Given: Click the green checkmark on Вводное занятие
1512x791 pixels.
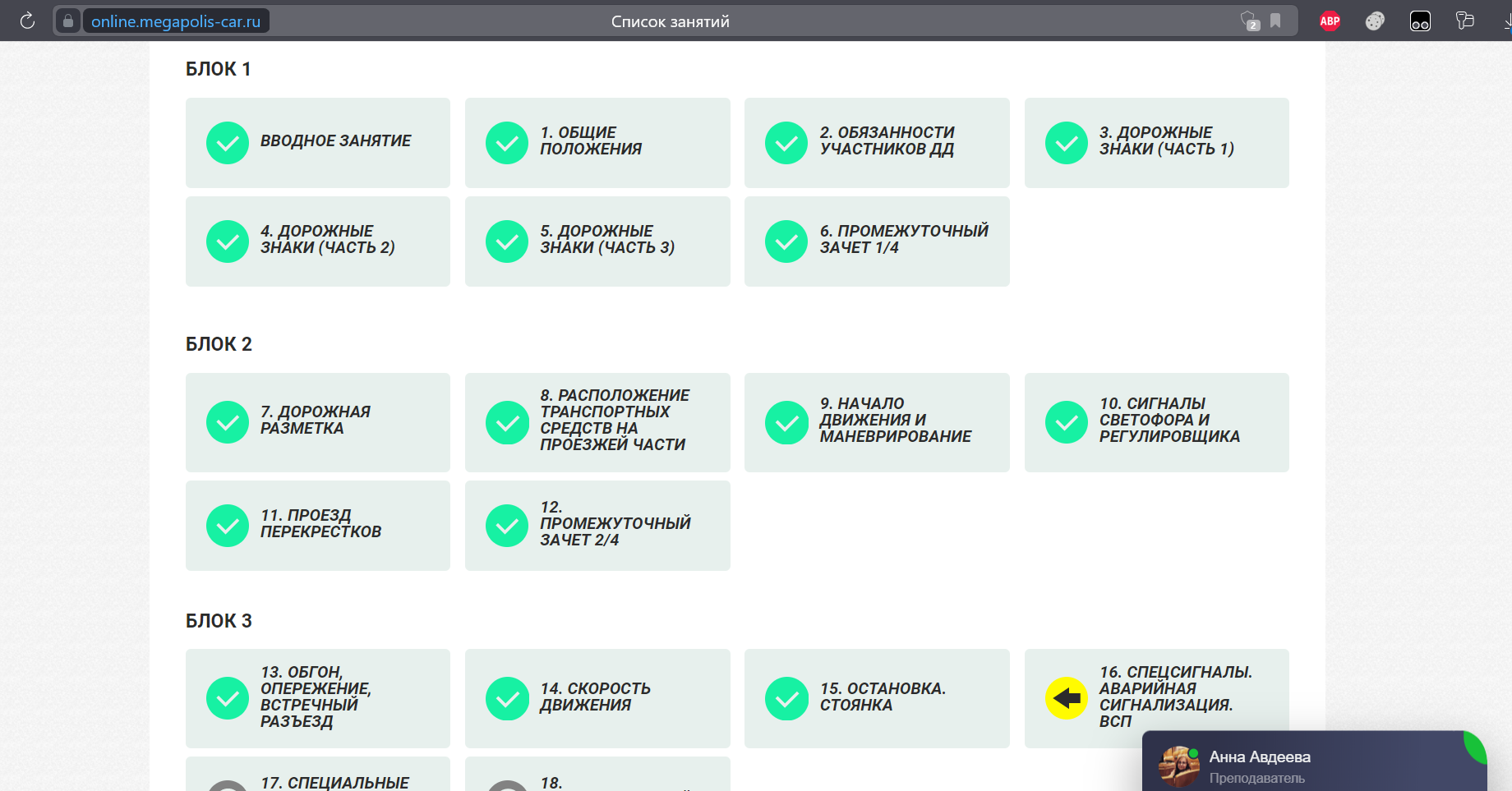Looking at the screenshot, I should (228, 143).
